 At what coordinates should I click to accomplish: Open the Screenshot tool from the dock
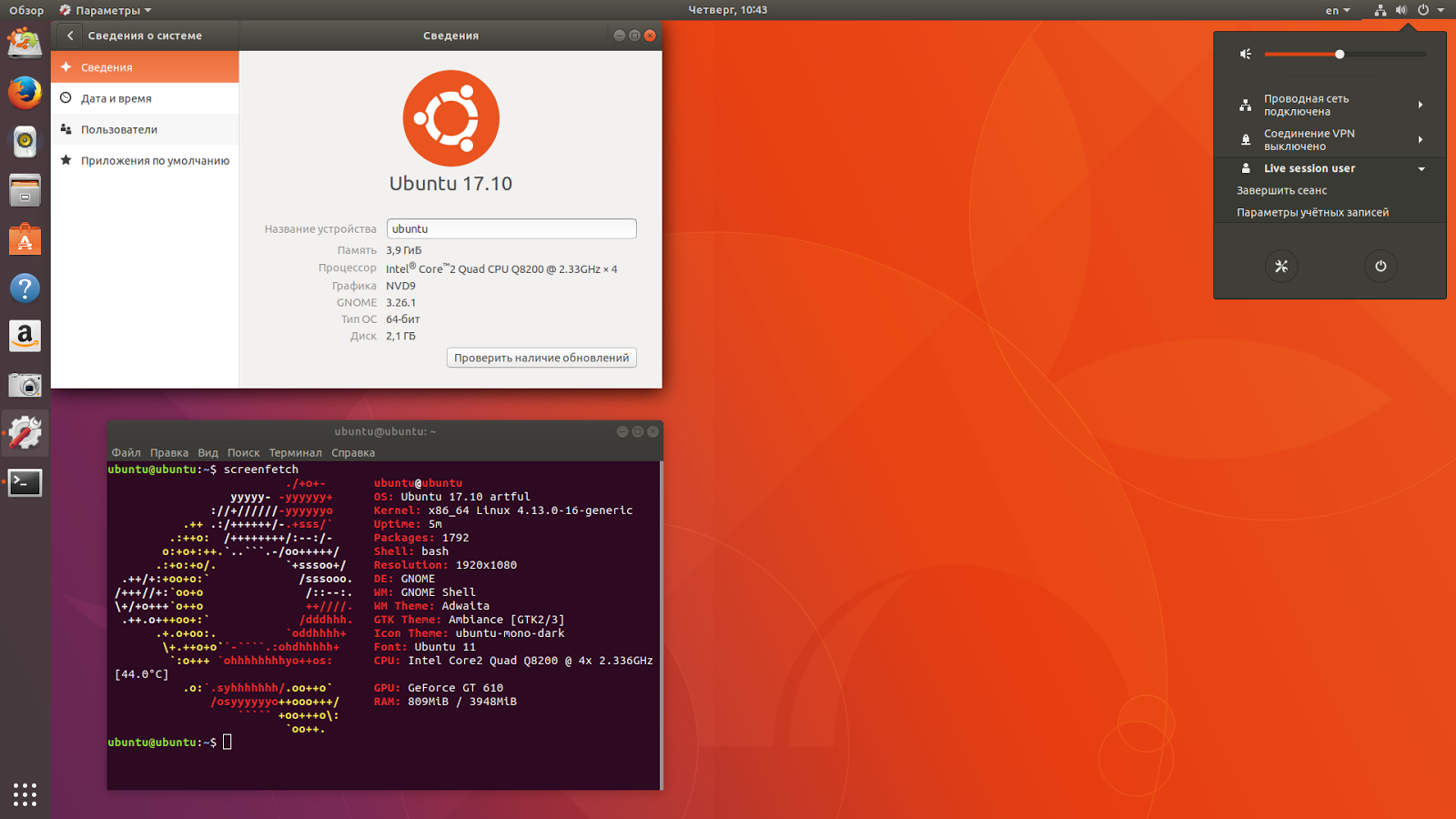[25, 384]
